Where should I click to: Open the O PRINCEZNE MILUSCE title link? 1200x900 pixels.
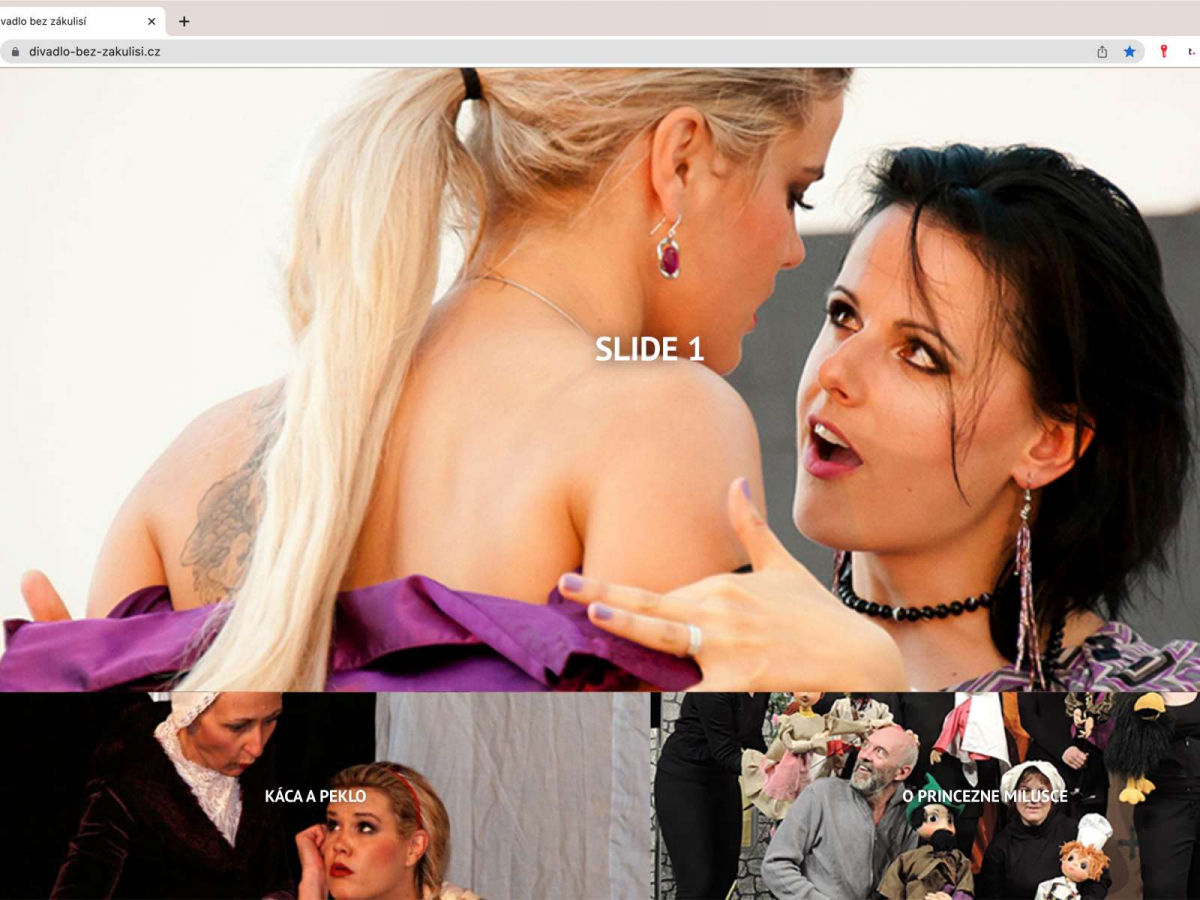(x=984, y=796)
